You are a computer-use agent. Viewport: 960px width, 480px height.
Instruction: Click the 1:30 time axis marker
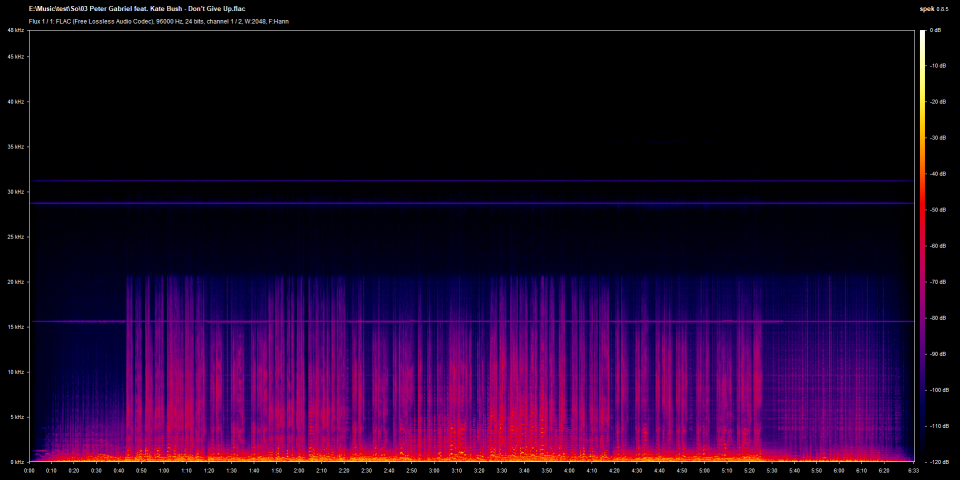tap(232, 470)
